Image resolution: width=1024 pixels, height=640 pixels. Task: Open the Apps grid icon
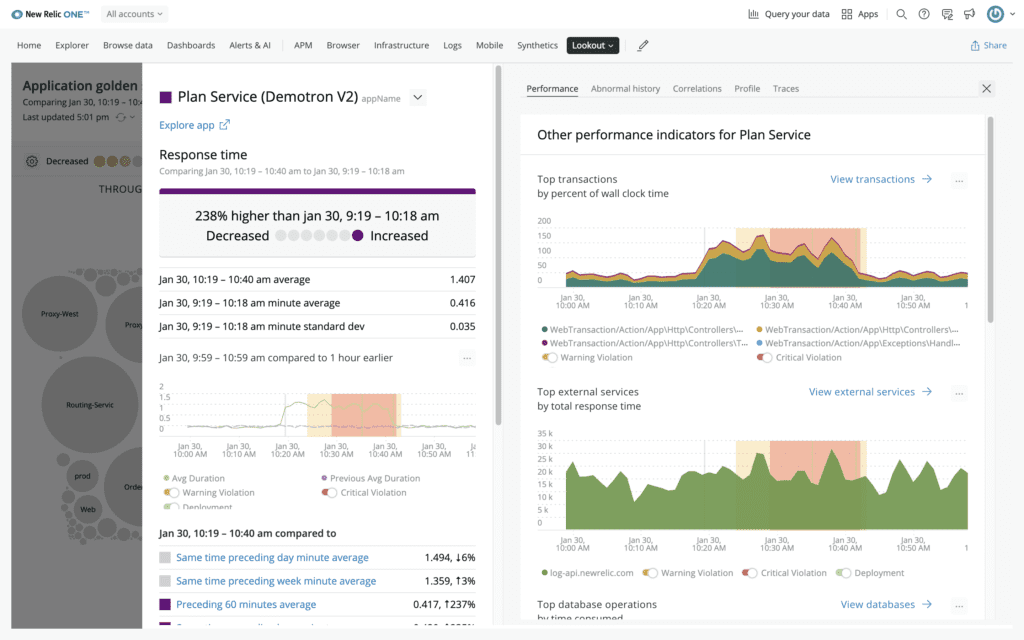click(847, 14)
